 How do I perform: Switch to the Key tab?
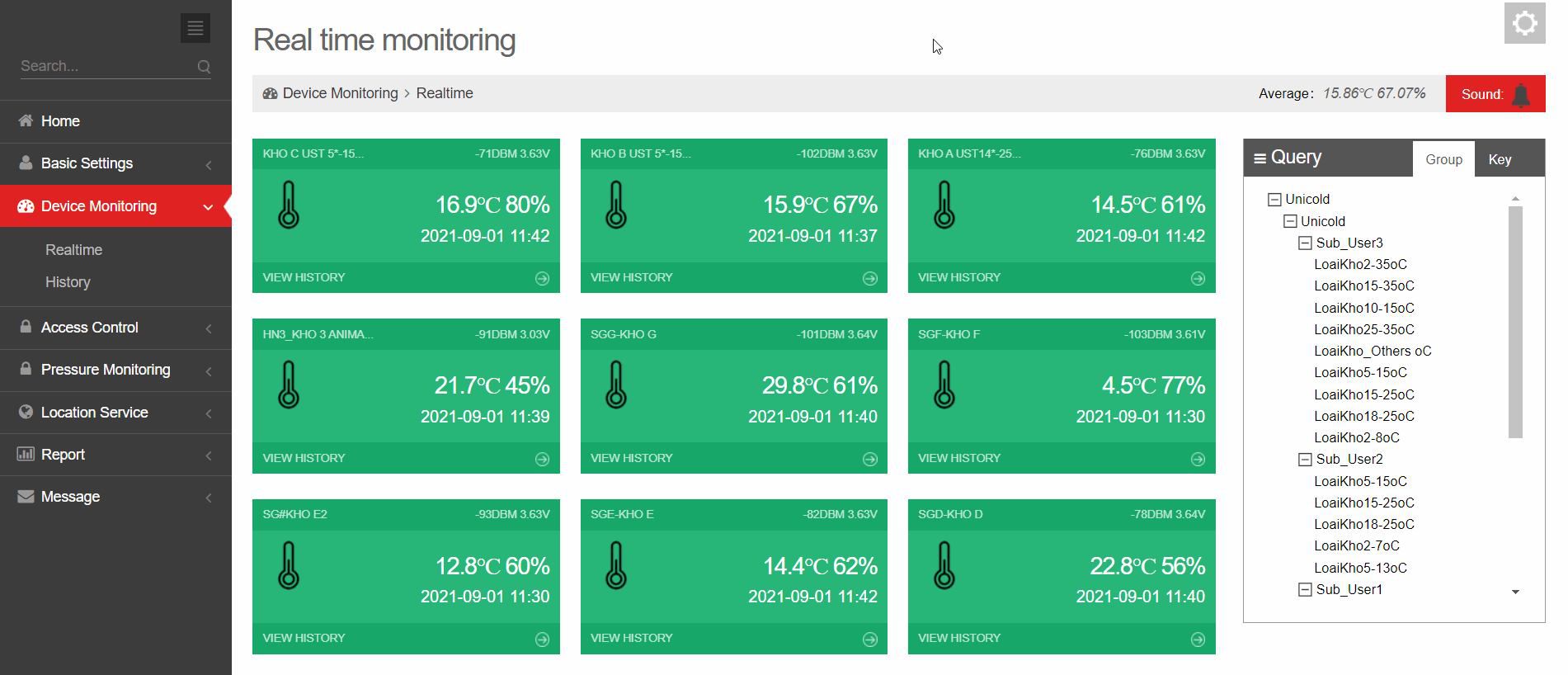tap(1499, 159)
